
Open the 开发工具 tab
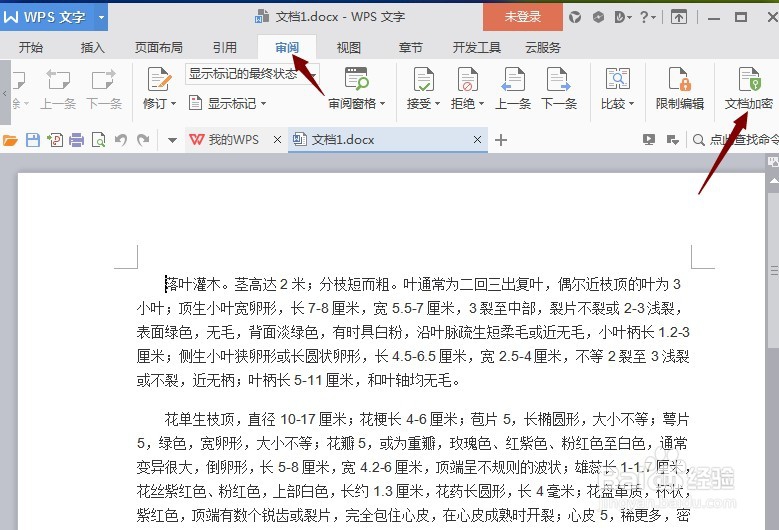476,48
